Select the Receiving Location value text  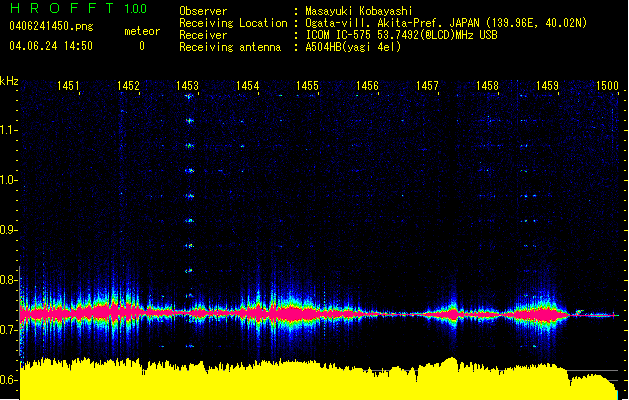tap(446, 23)
